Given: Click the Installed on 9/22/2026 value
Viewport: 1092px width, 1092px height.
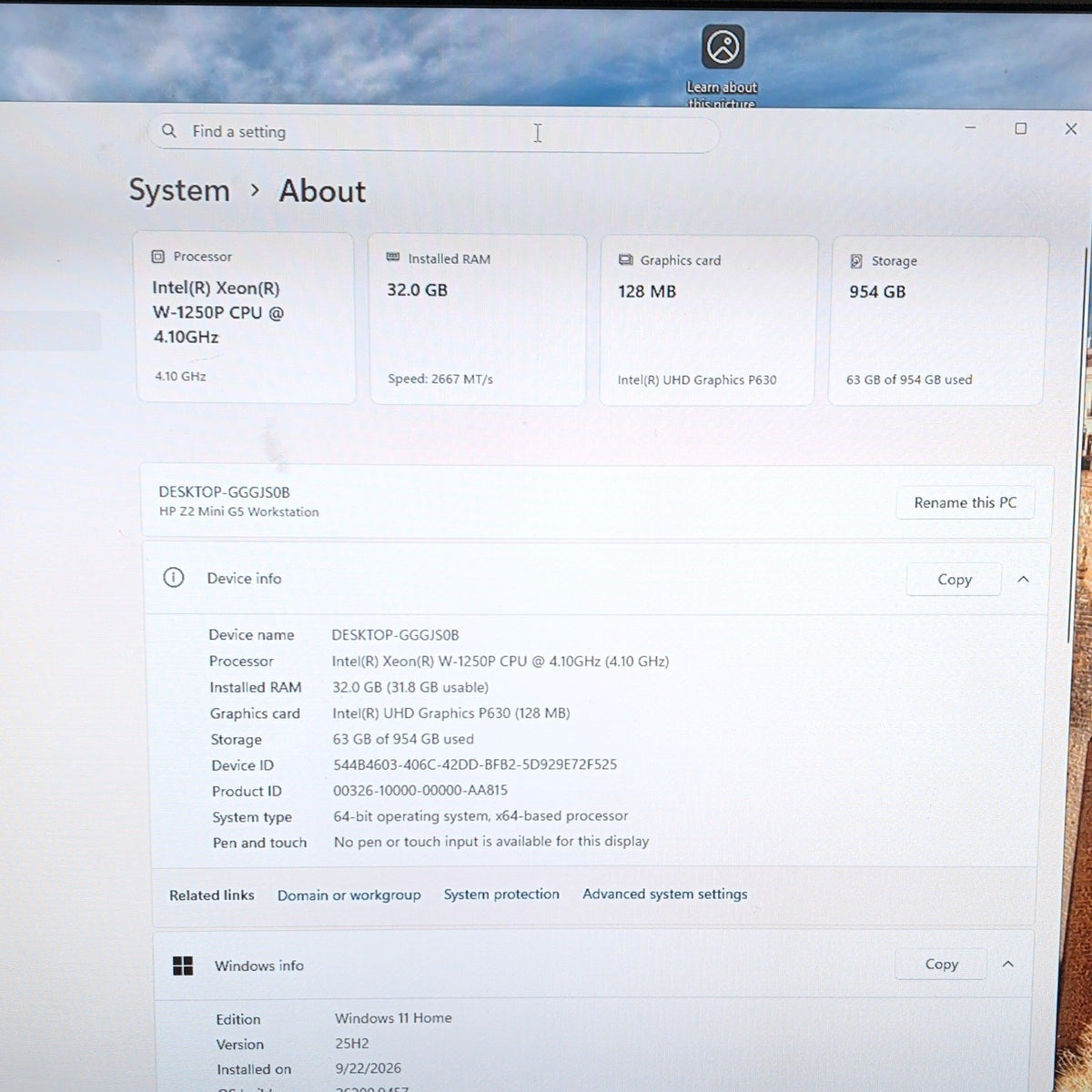Looking at the screenshot, I should 368,1069.
